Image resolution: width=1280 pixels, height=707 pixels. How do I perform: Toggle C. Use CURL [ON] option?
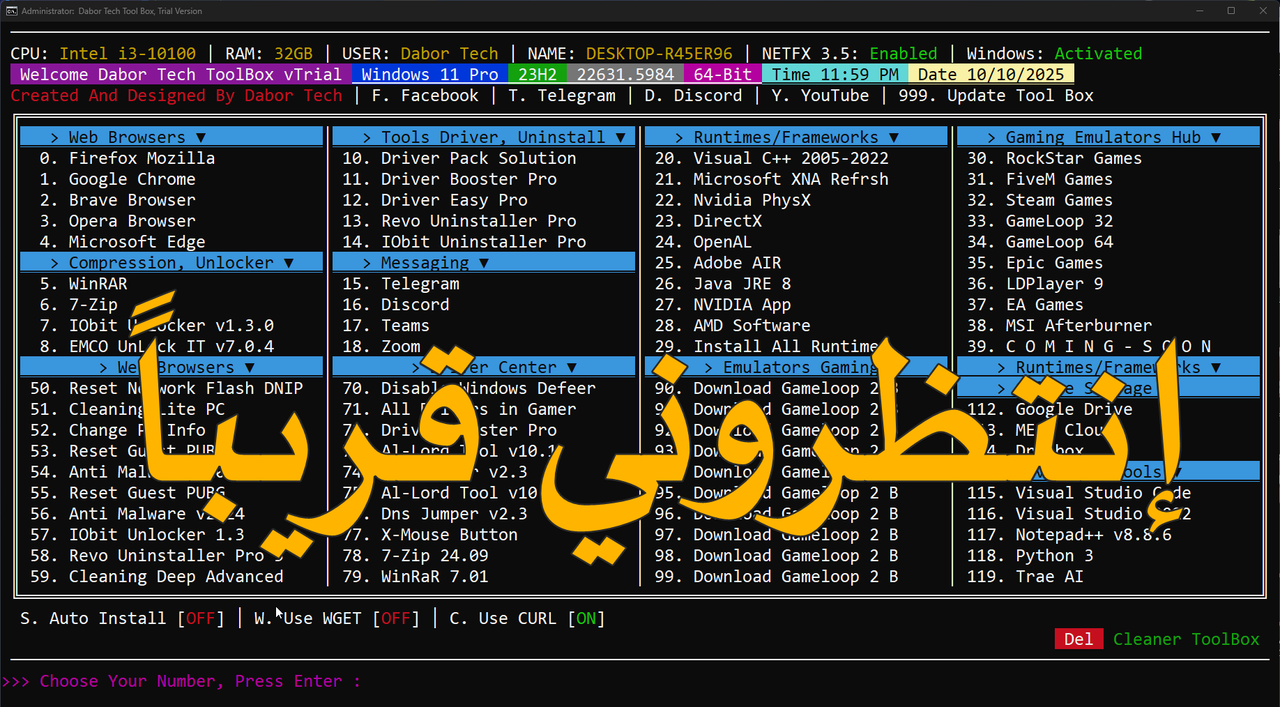coord(527,618)
